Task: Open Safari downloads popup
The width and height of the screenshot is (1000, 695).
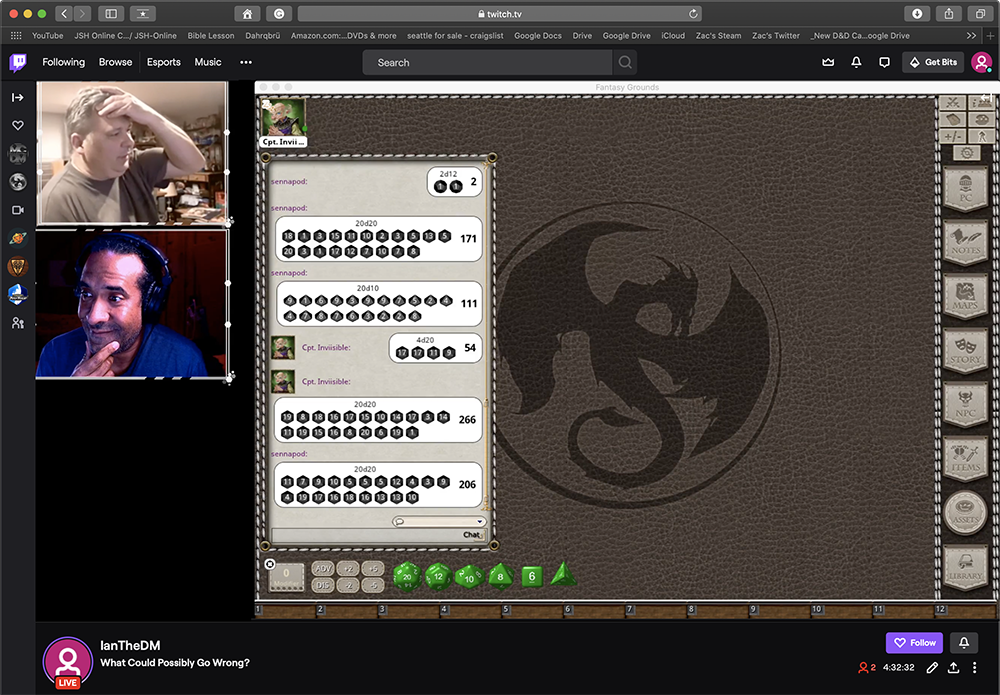Action: click(x=917, y=13)
